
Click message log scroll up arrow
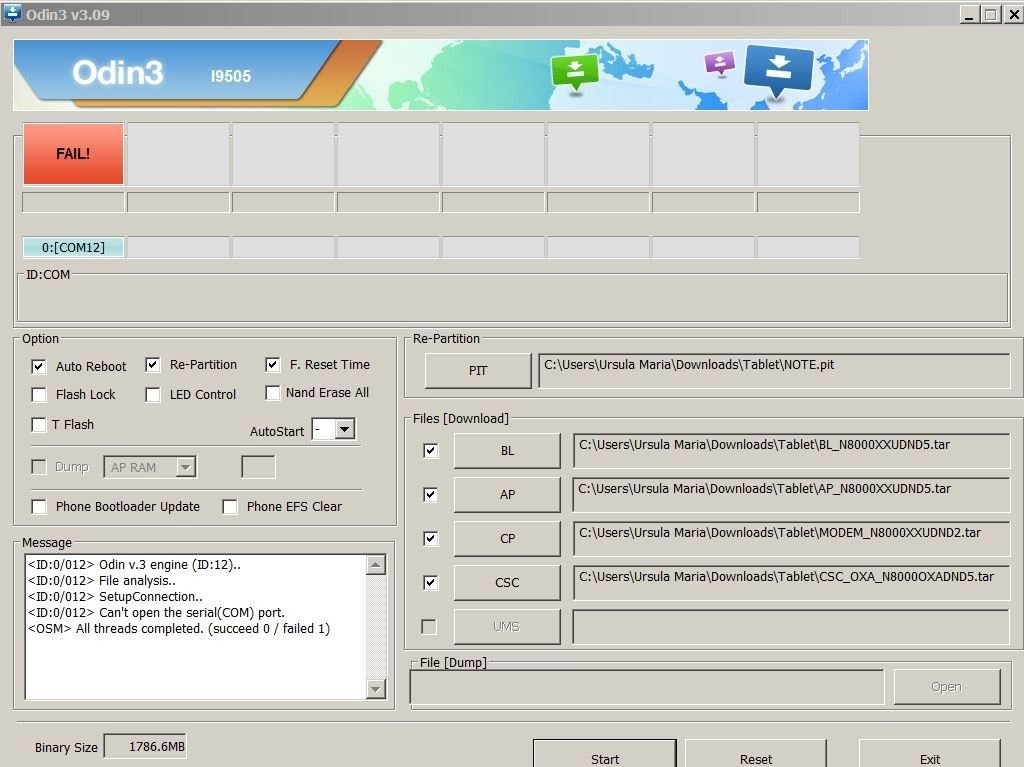[x=376, y=564]
